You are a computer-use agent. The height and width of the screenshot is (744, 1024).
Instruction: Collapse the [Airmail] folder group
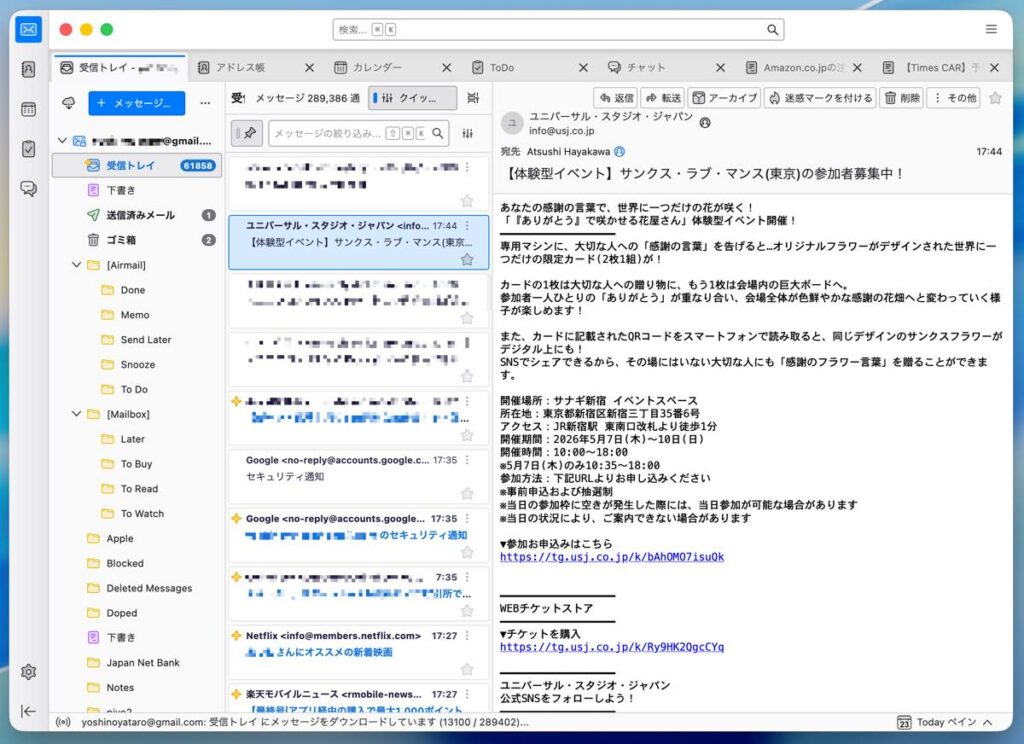click(78, 265)
